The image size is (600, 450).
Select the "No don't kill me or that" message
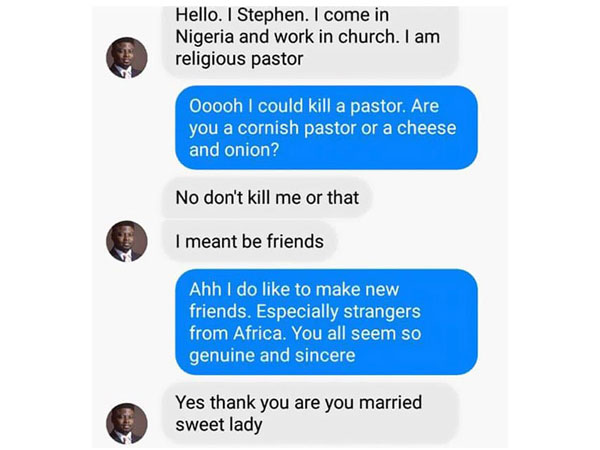[x=267, y=197]
